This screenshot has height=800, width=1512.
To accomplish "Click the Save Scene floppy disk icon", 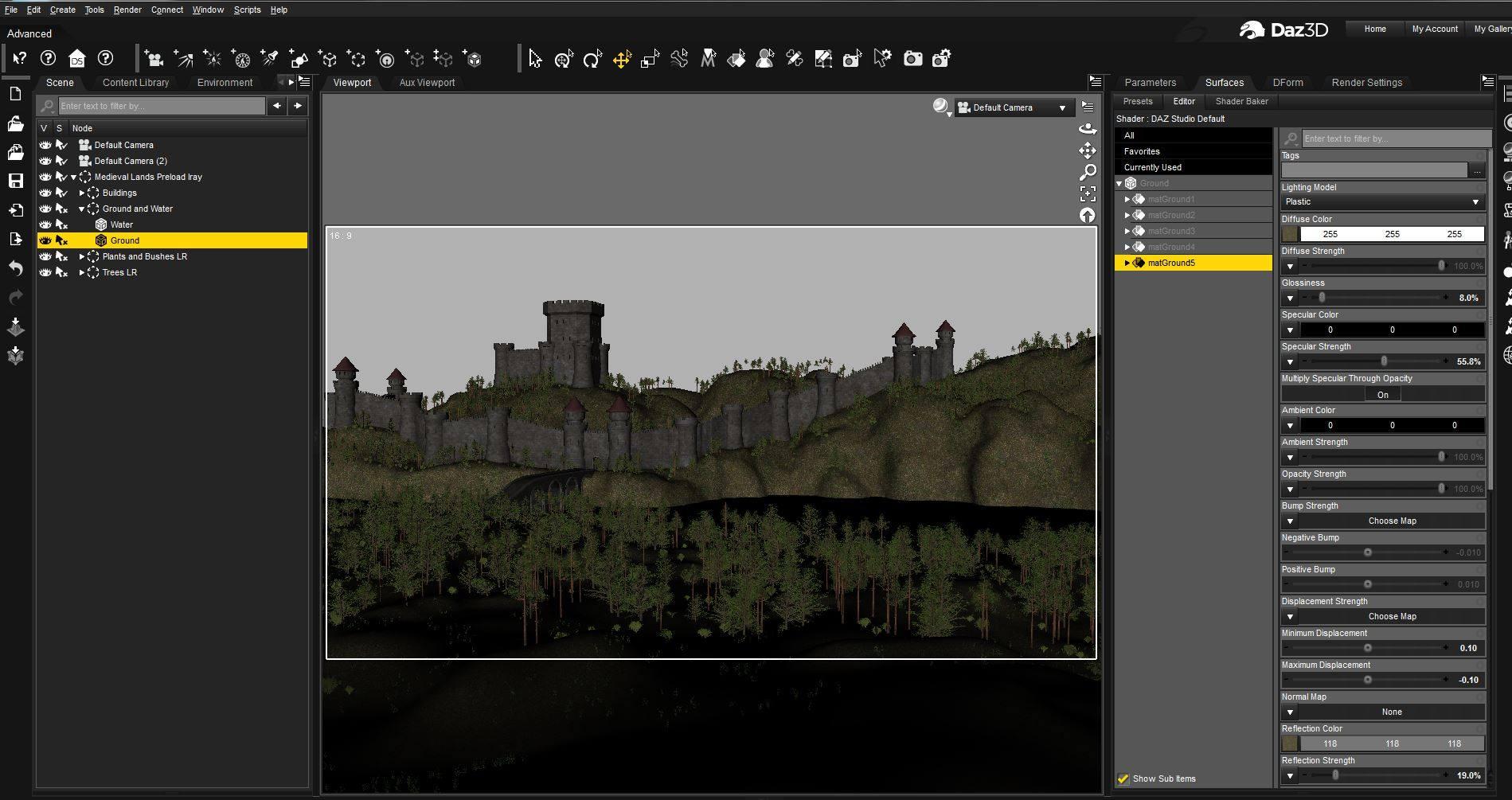I will coord(15,181).
